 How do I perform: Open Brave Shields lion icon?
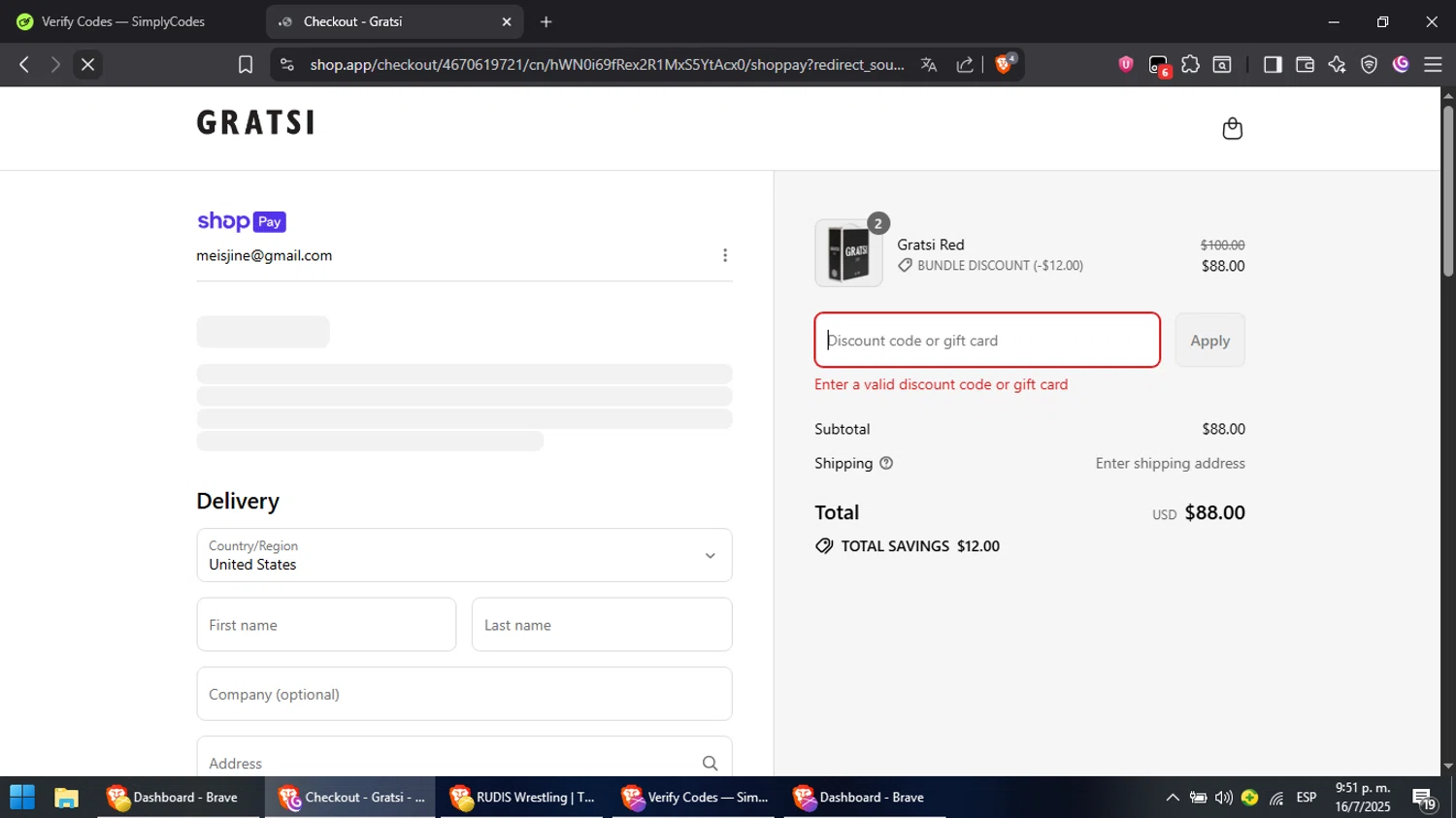tap(1005, 64)
